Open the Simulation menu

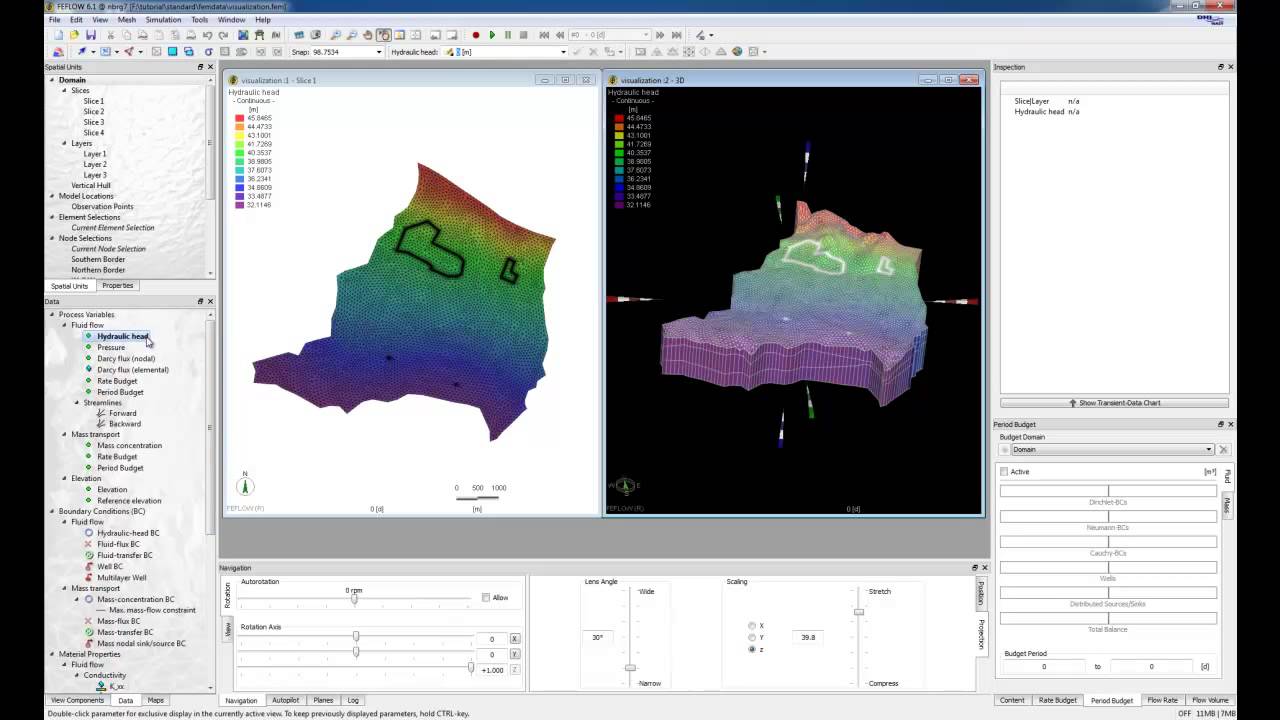(x=163, y=20)
